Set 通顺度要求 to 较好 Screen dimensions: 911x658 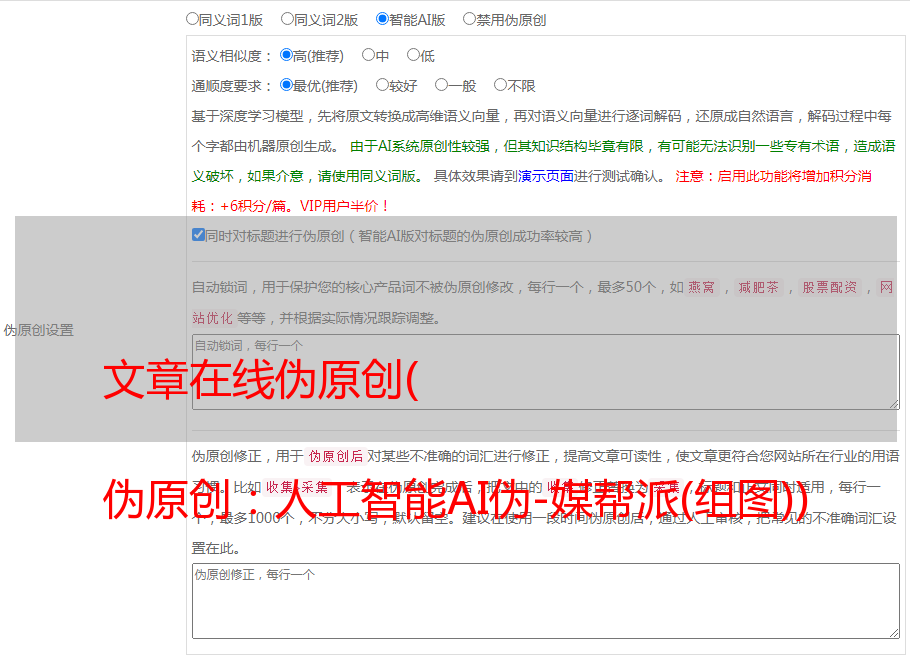click(x=382, y=85)
